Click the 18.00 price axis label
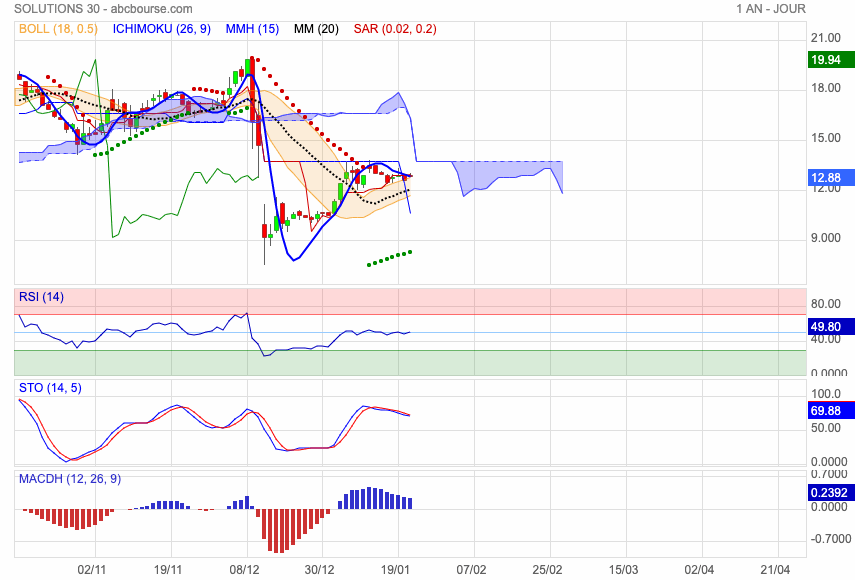 (826, 88)
